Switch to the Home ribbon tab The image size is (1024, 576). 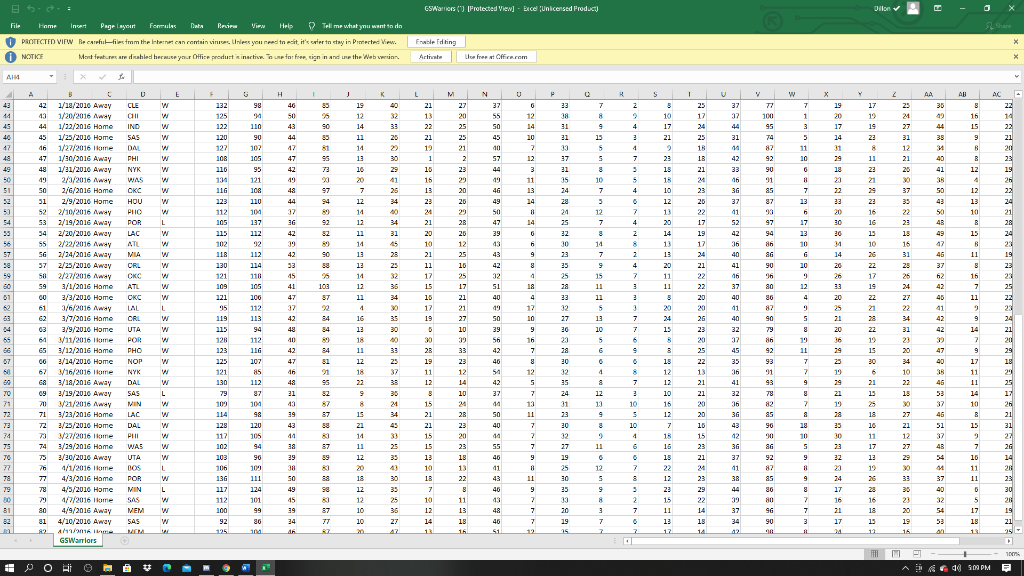coord(47,26)
